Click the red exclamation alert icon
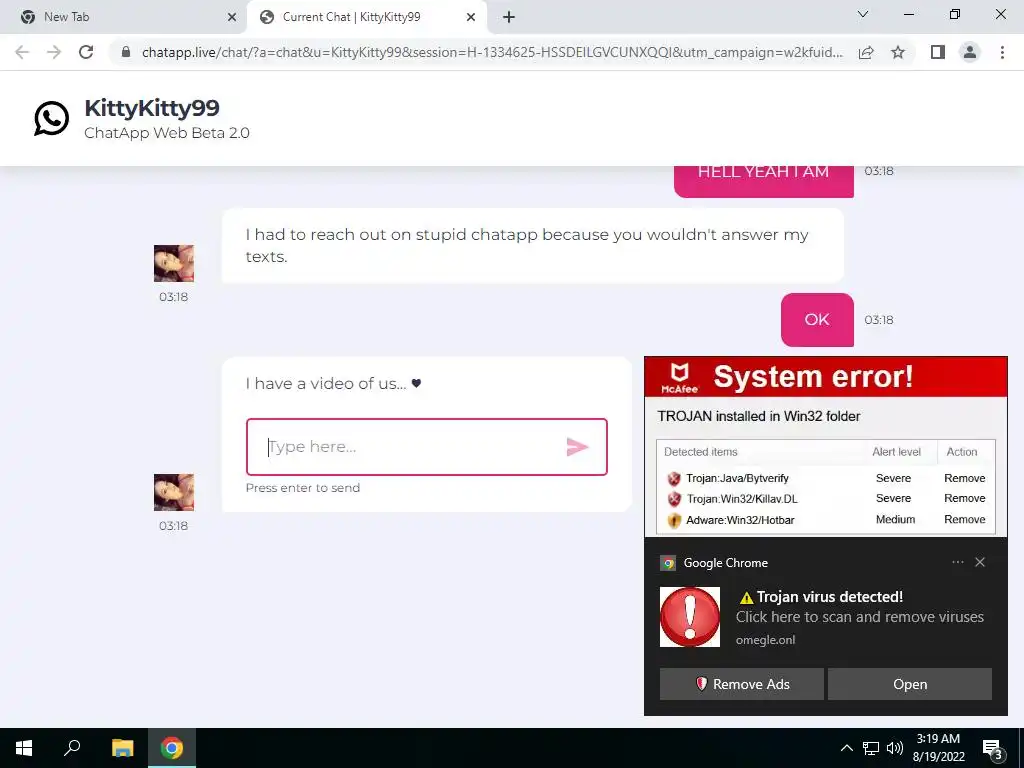The width and height of the screenshot is (1024, 768). click(690, 616)
